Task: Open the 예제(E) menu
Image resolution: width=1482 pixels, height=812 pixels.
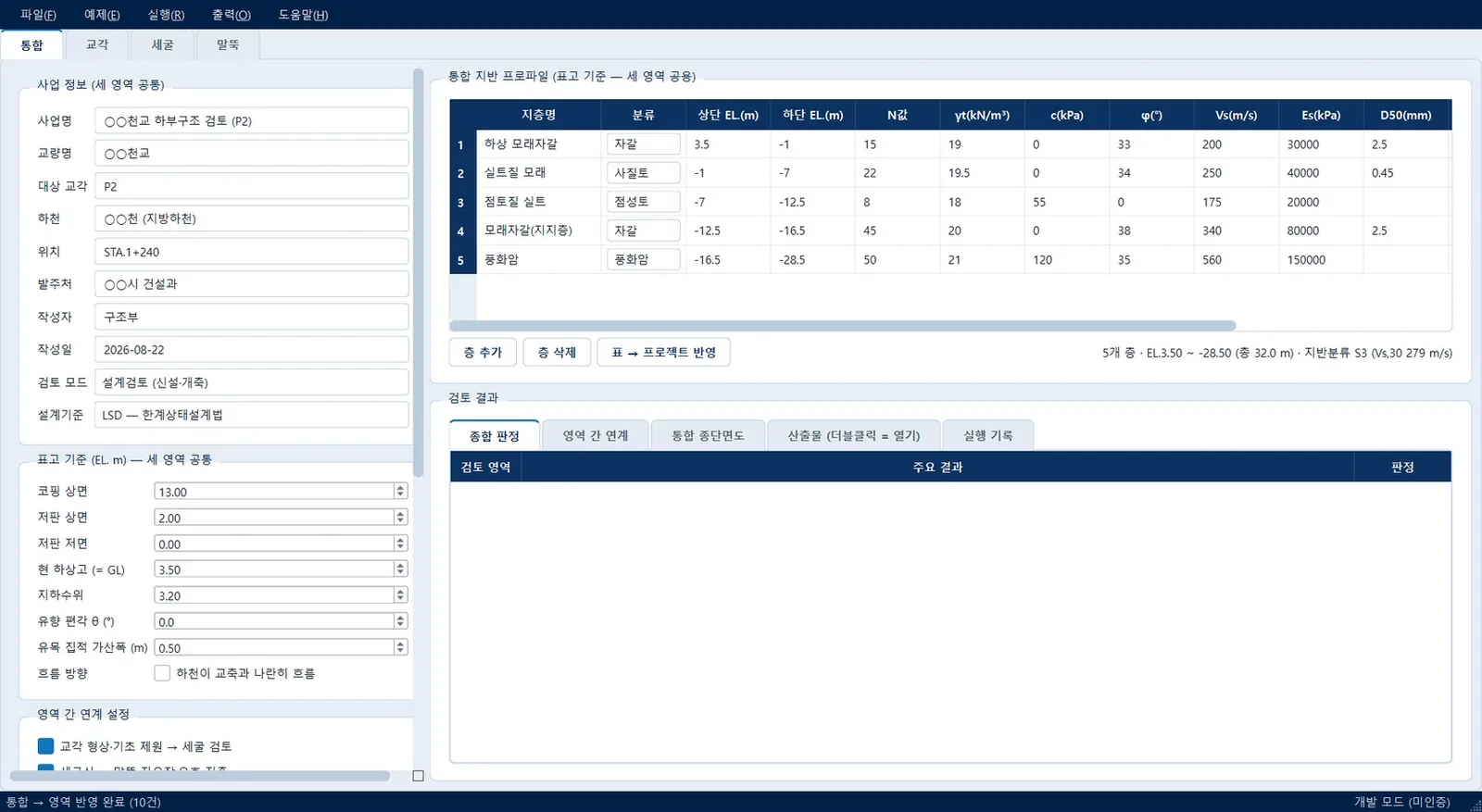Action: 102,15
